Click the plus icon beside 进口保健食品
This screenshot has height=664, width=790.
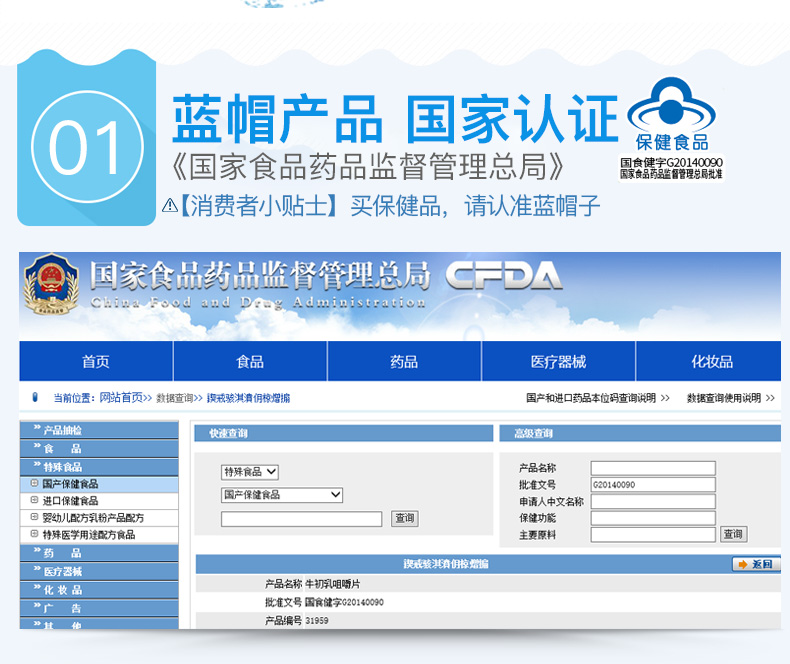pos(34,500)
